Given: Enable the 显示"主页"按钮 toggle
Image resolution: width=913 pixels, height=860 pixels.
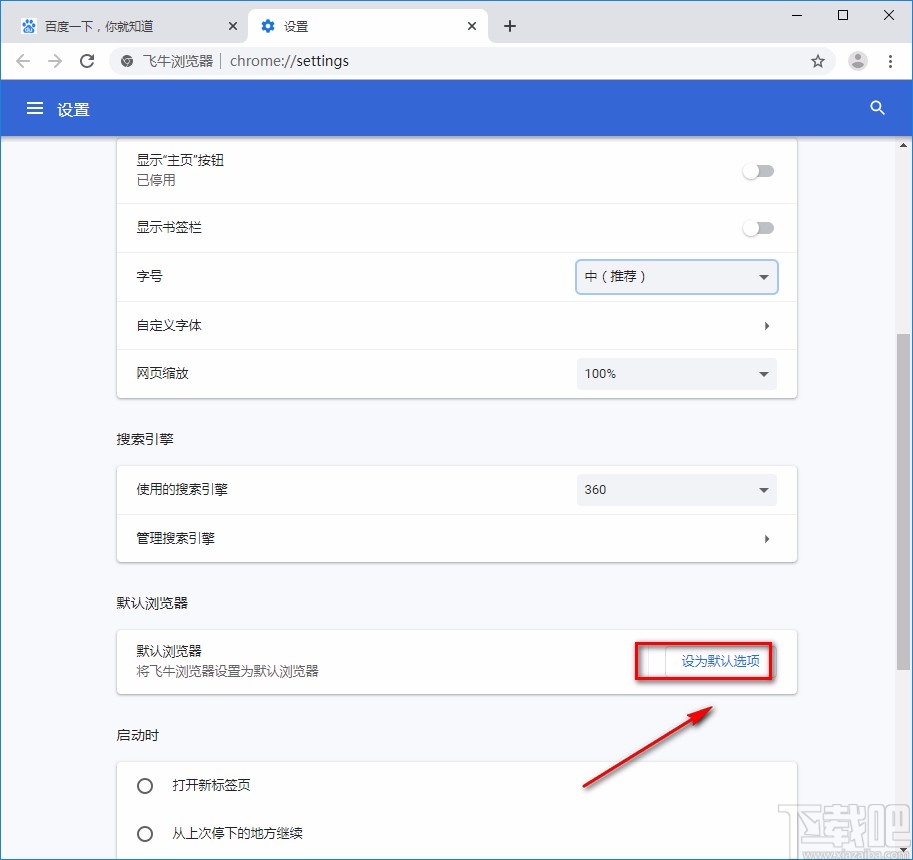Looking at the screenshot, I should click(x=758, y=171).
